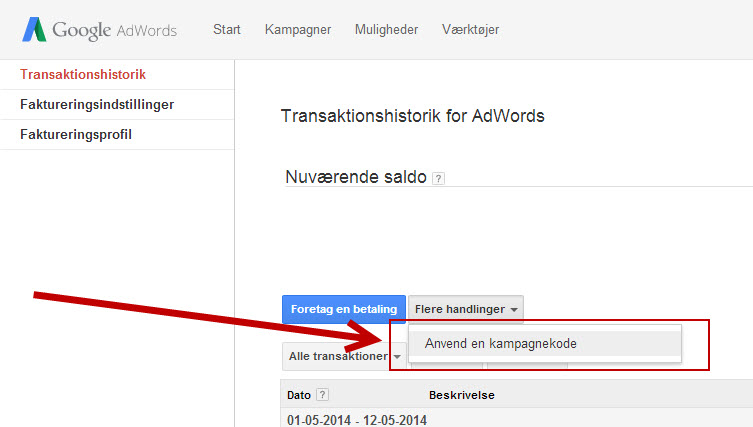Screen dimensions: 753x427
Task: Open the Alle transaktioner filter dropdown
Action: [344, 356]
